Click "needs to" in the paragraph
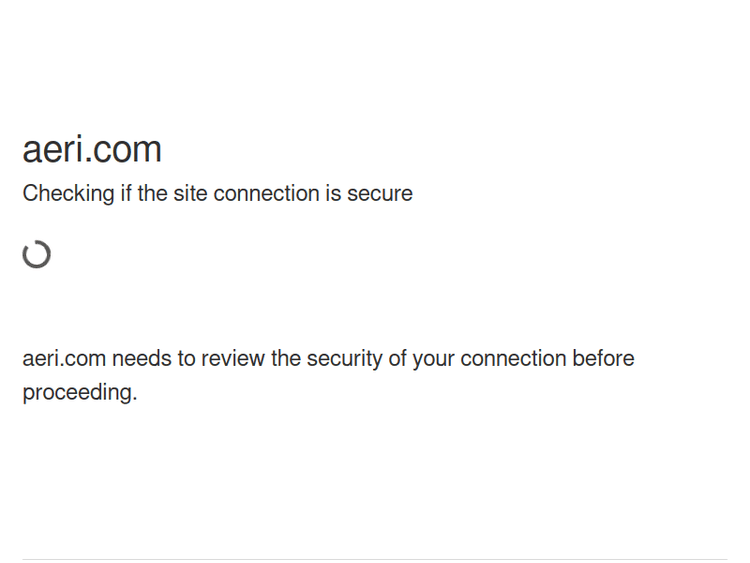Image resolution: width=750 pixels, height=563 pixels. (153, 359)
